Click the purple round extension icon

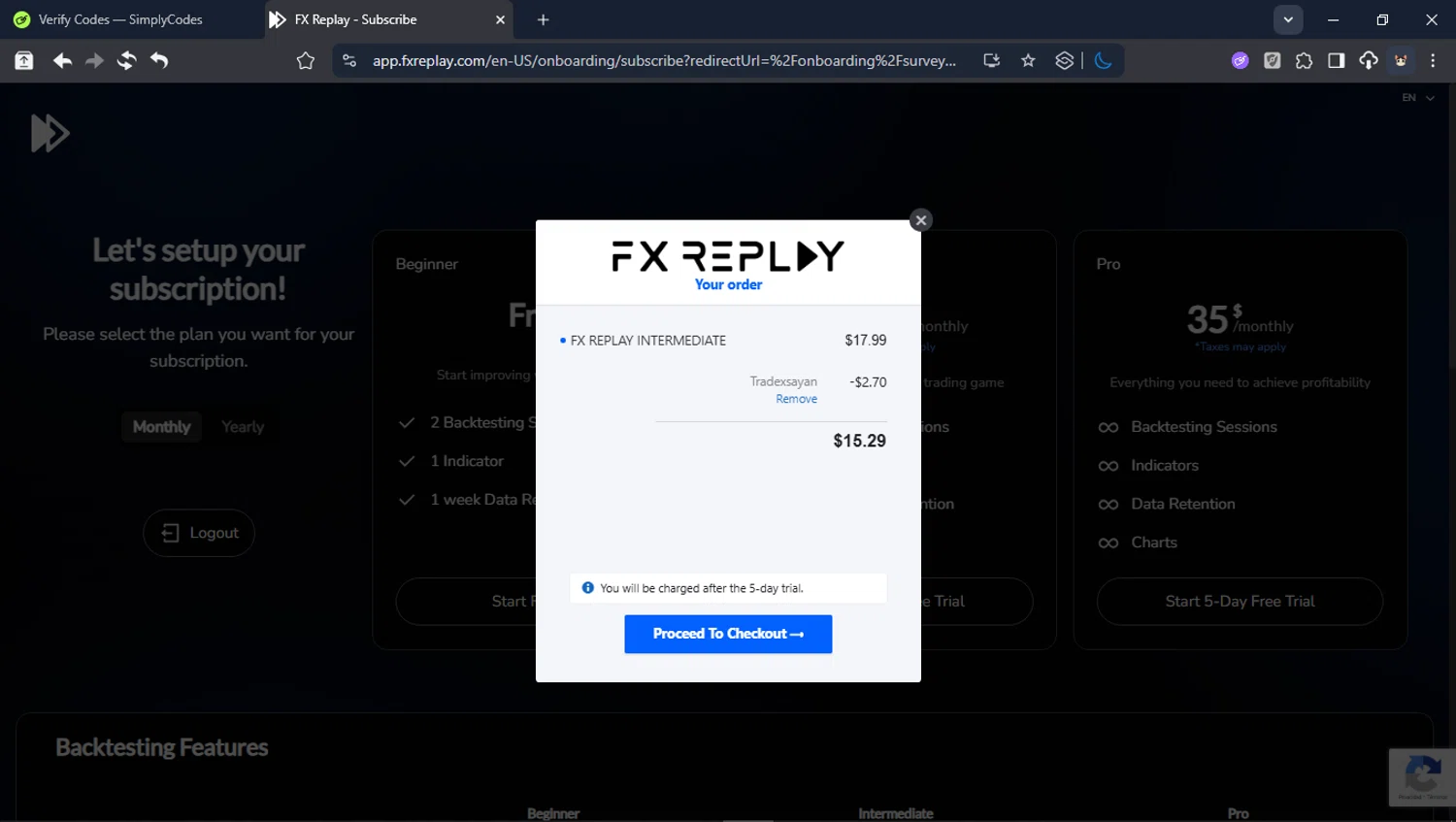(x=1240, y=60)
